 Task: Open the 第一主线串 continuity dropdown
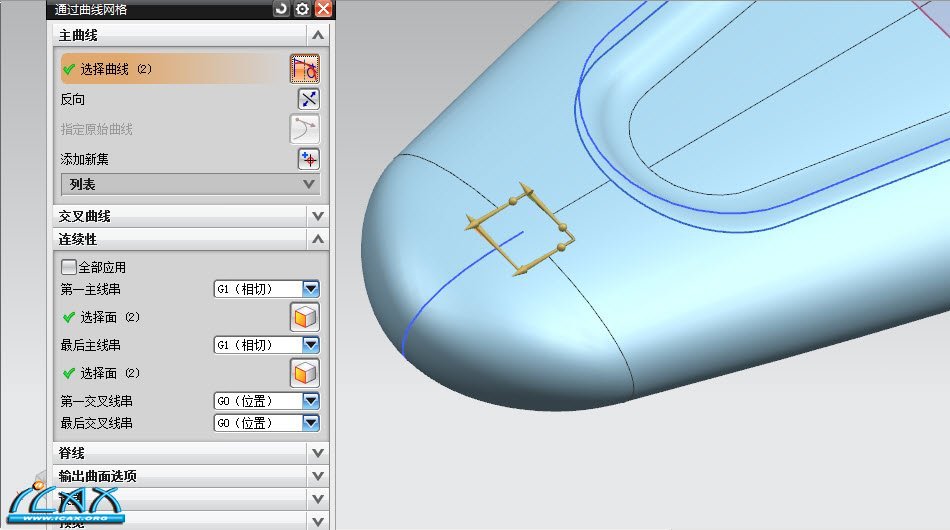click(311, 289)
